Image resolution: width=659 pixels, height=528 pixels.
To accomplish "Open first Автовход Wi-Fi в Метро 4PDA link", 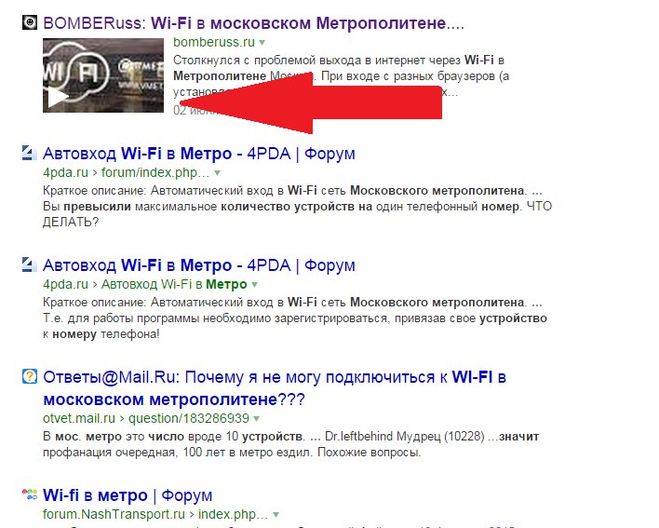I will [x=199, y=153].
